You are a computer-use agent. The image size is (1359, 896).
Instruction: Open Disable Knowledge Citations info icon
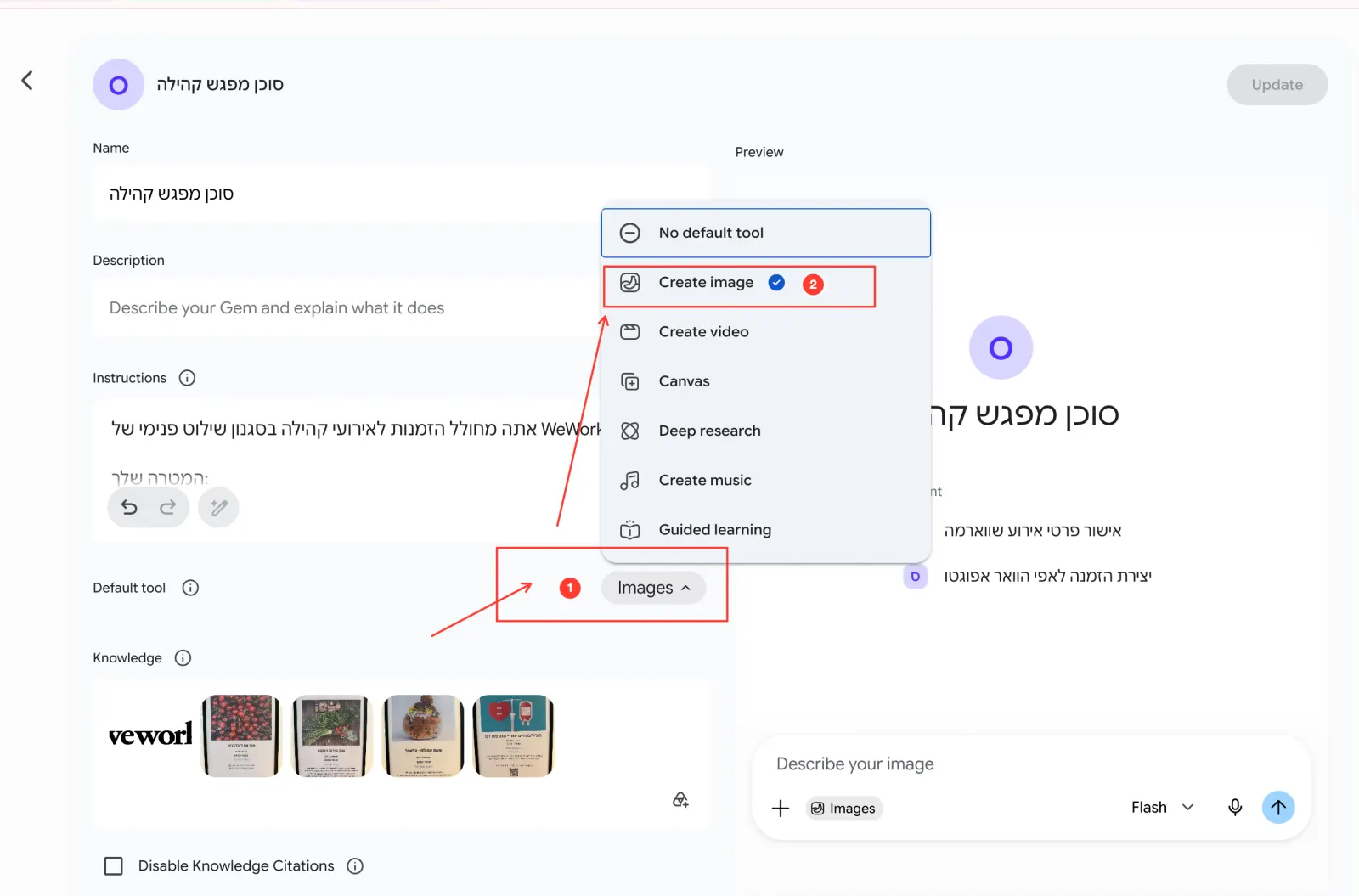pyautogui.click(x=355, y=866)
